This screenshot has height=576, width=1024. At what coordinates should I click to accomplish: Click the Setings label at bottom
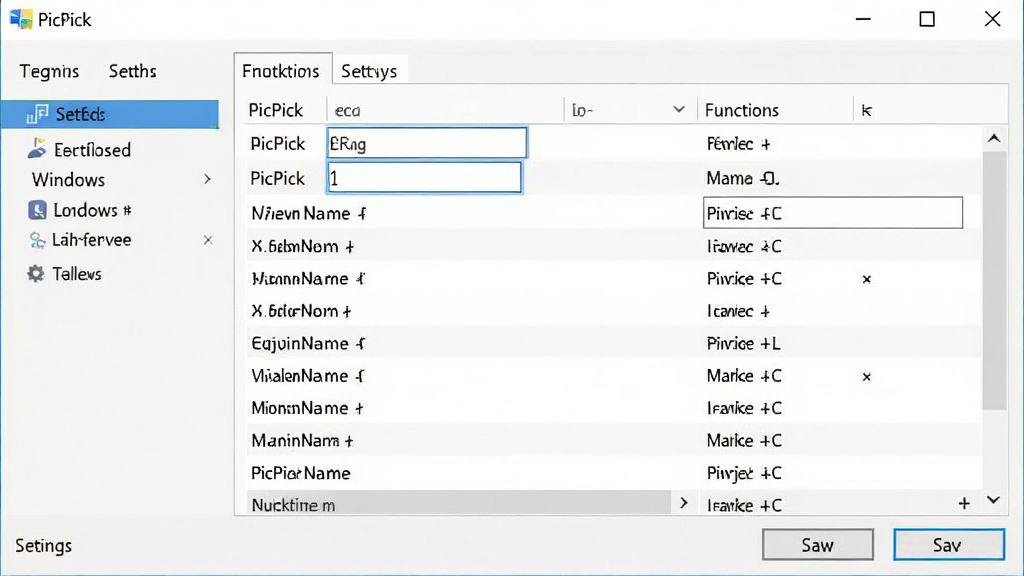[44, 545]
